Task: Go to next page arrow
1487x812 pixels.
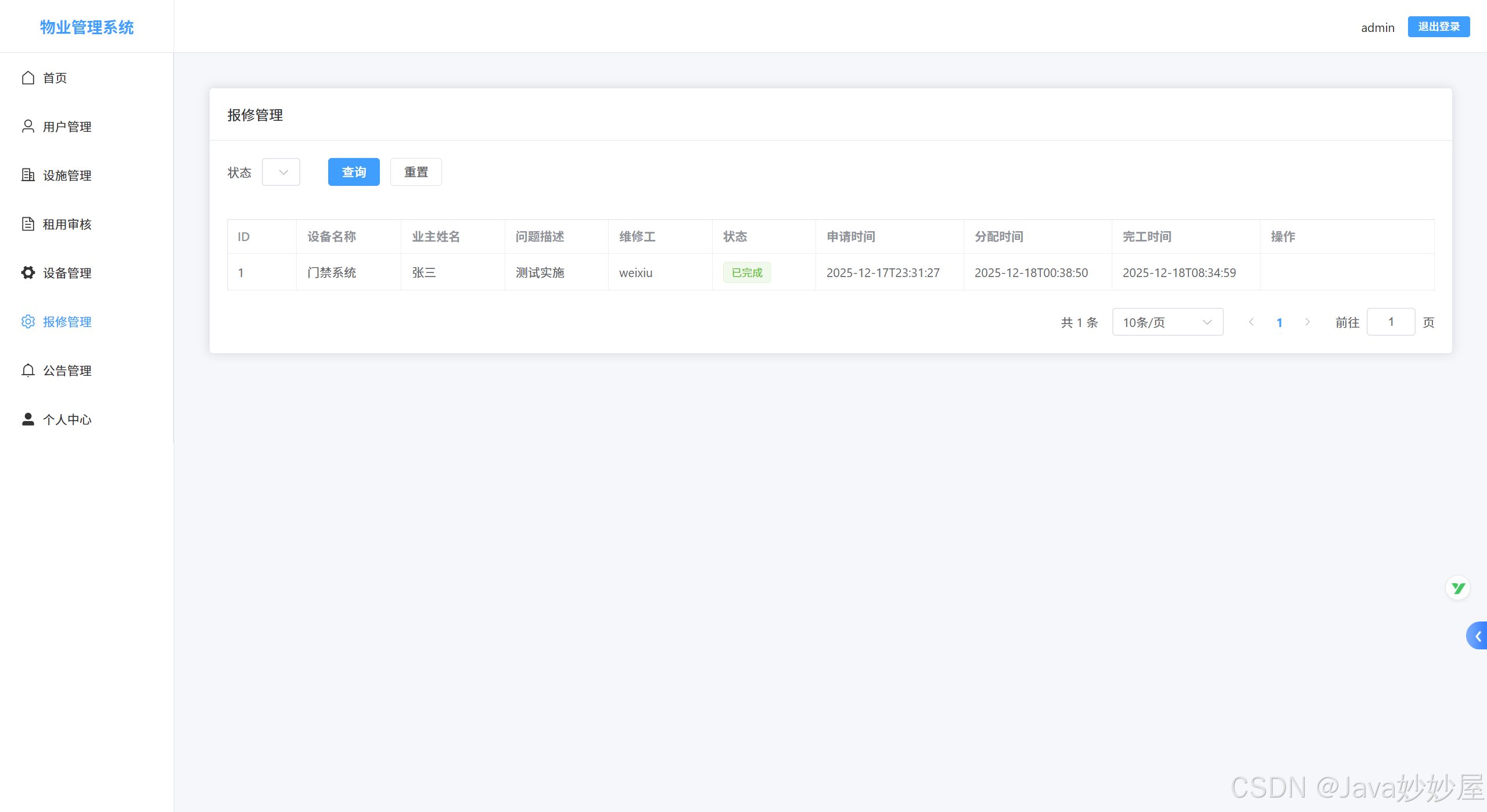Action: point(1308,322)
